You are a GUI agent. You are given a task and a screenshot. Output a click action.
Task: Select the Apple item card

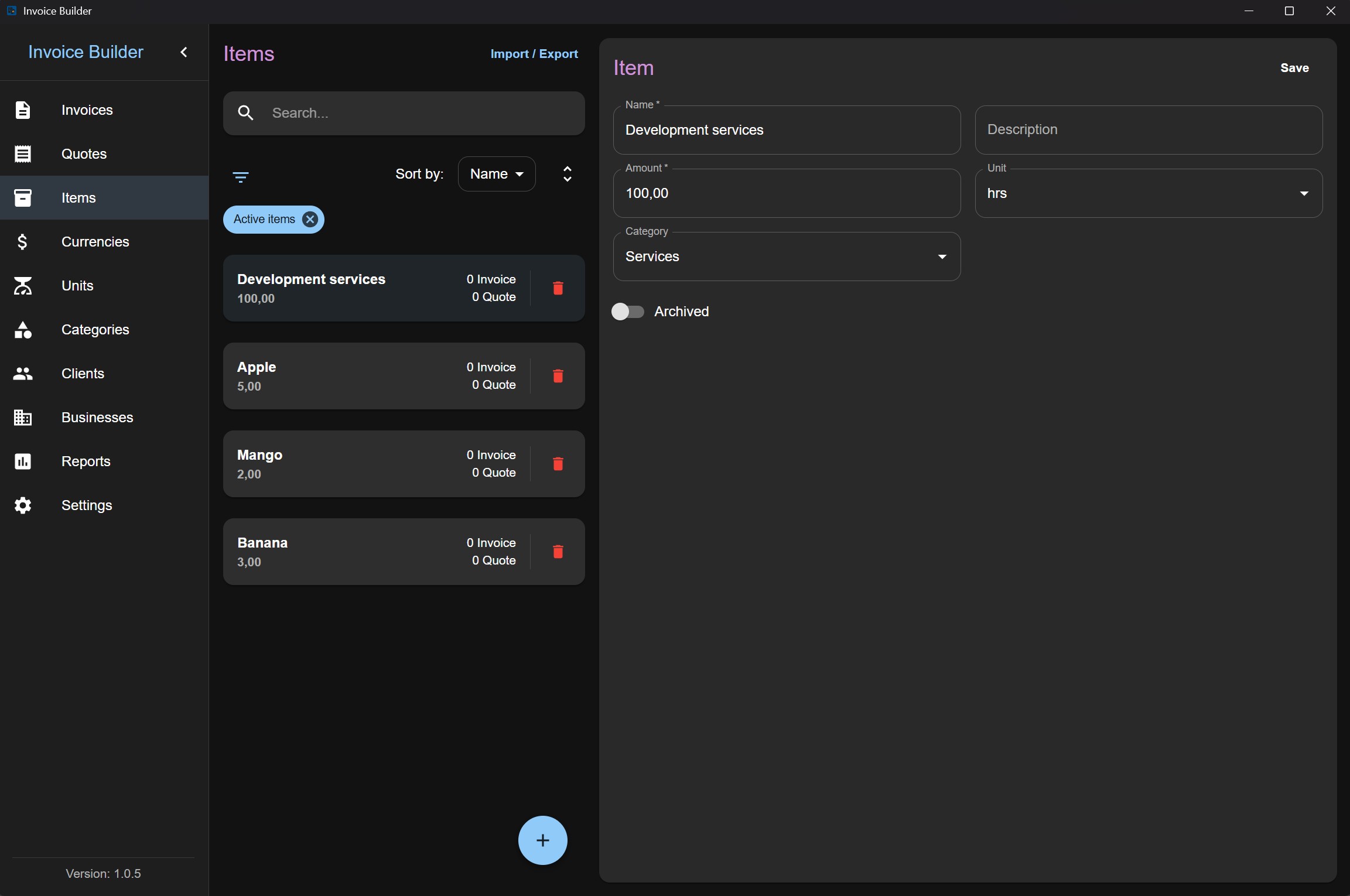[x=404, y=376]
